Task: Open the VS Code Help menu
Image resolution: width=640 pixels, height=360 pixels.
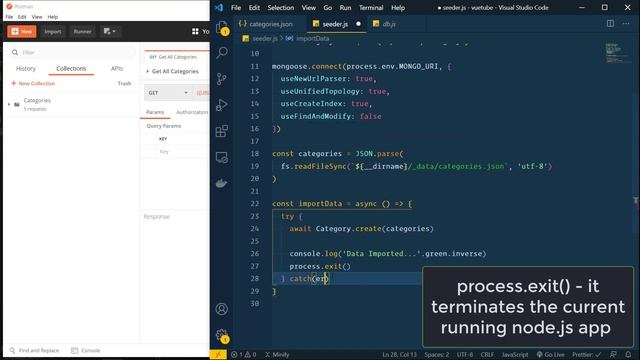Action: (398, 8)
